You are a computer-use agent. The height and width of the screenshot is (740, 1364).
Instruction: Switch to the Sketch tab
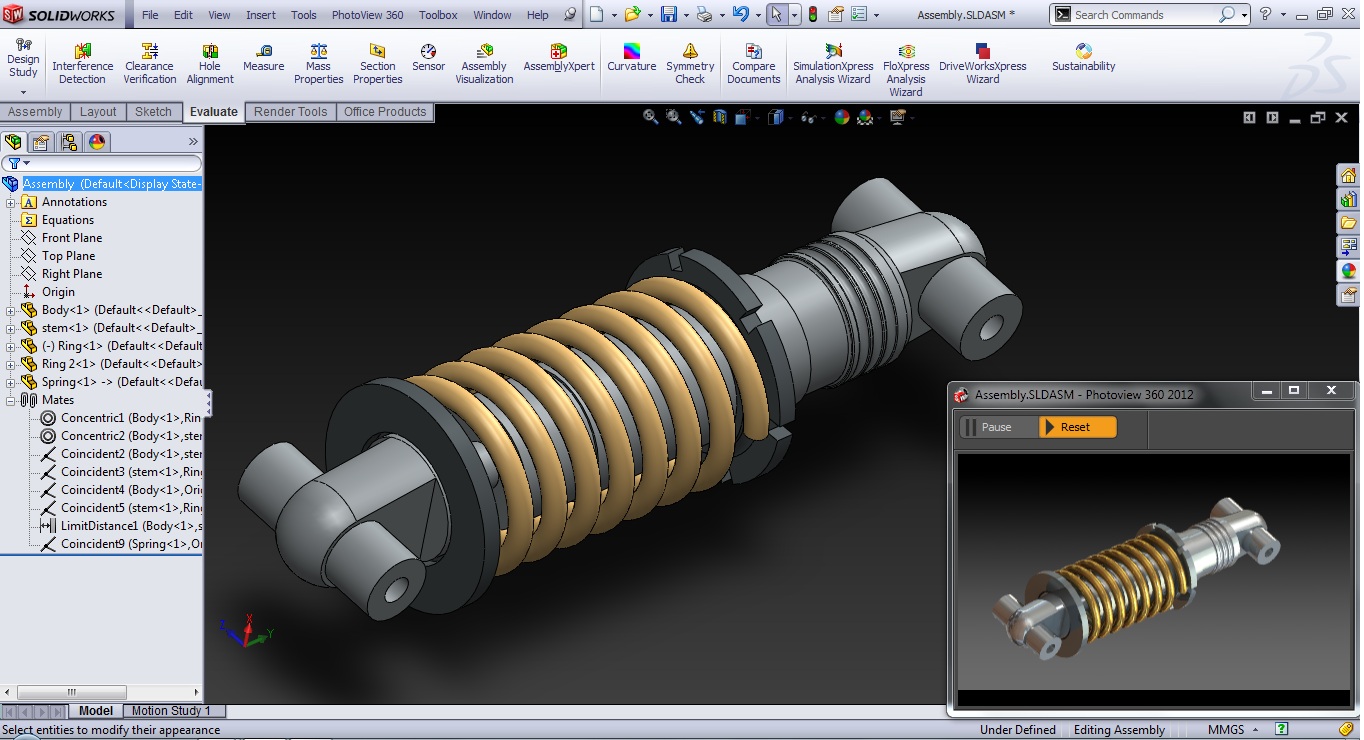point(153,112)
